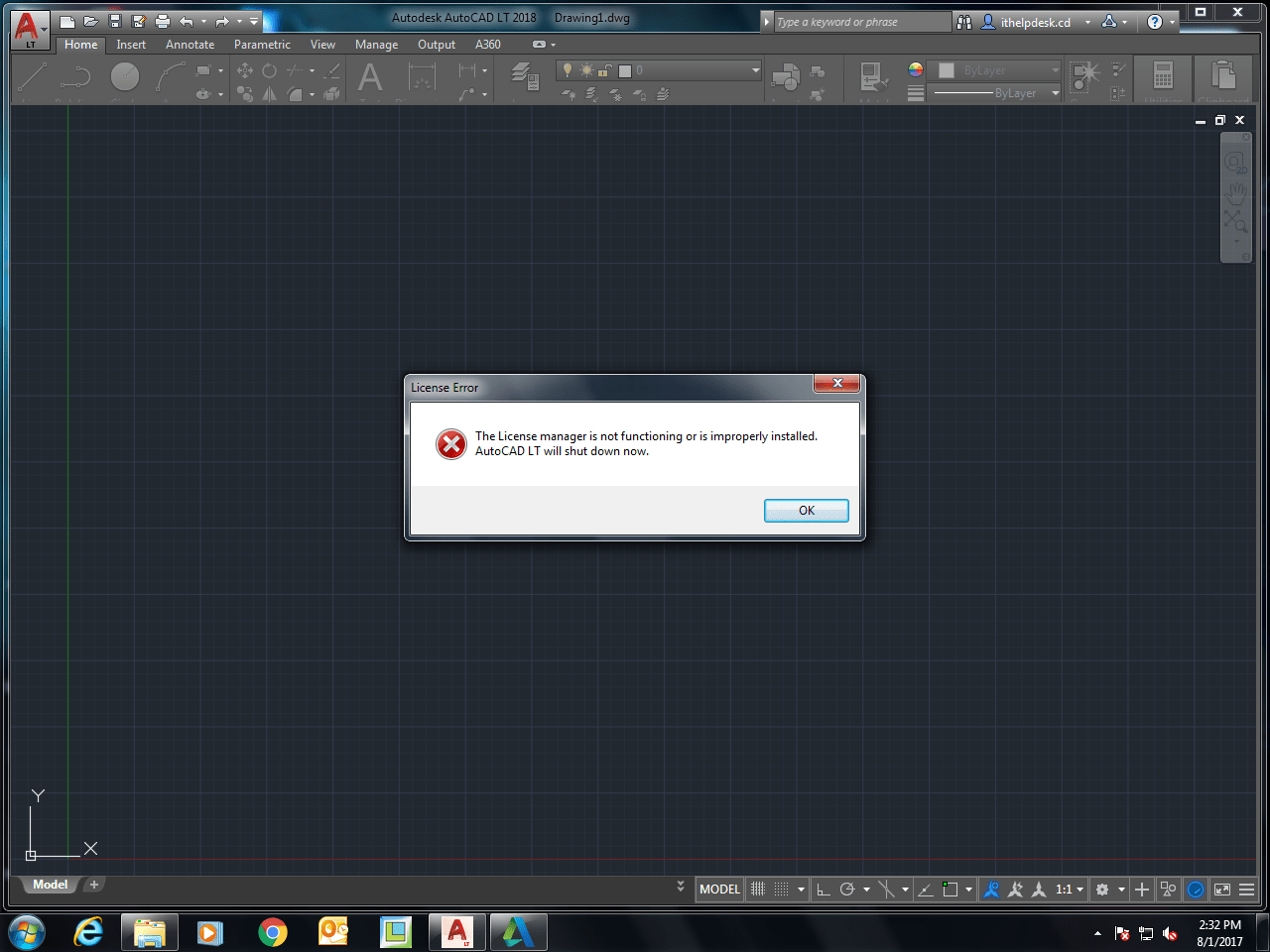1270x952 pixels.
Task: Select the Move tool
Action: click(245, 70)
